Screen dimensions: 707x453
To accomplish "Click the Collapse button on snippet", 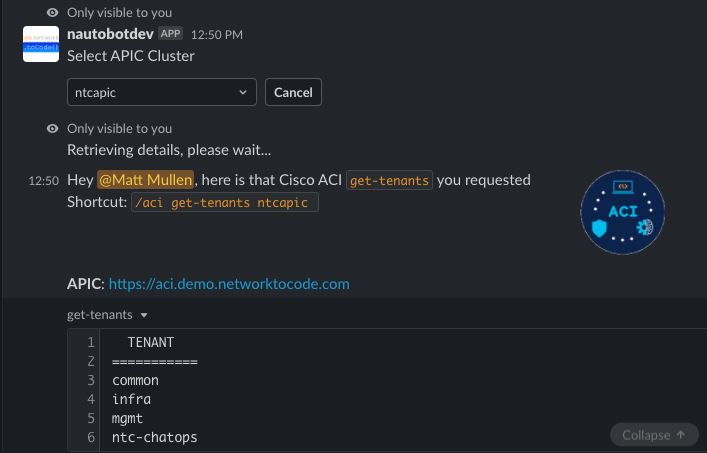I will (654, 435).
